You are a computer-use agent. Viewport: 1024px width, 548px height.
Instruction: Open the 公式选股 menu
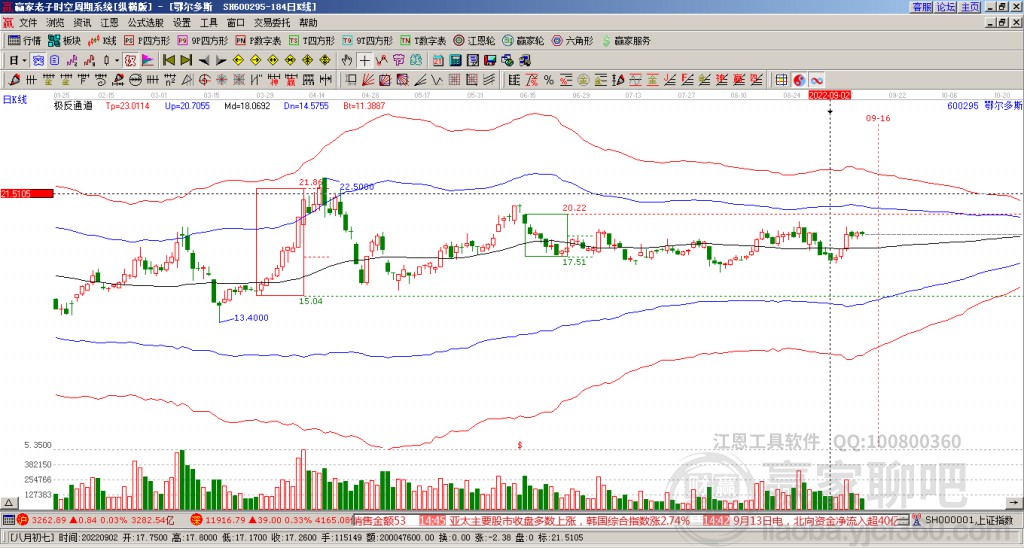click(145, 23)
